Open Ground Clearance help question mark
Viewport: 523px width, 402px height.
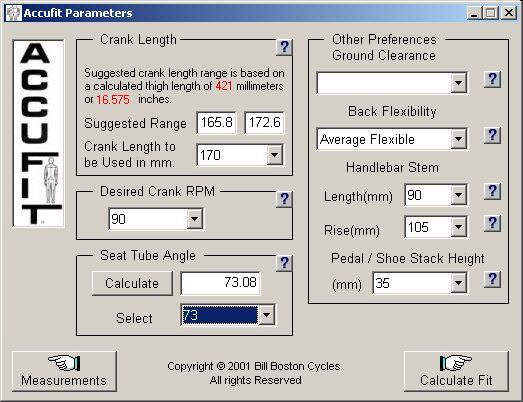[x=492, y=79]
